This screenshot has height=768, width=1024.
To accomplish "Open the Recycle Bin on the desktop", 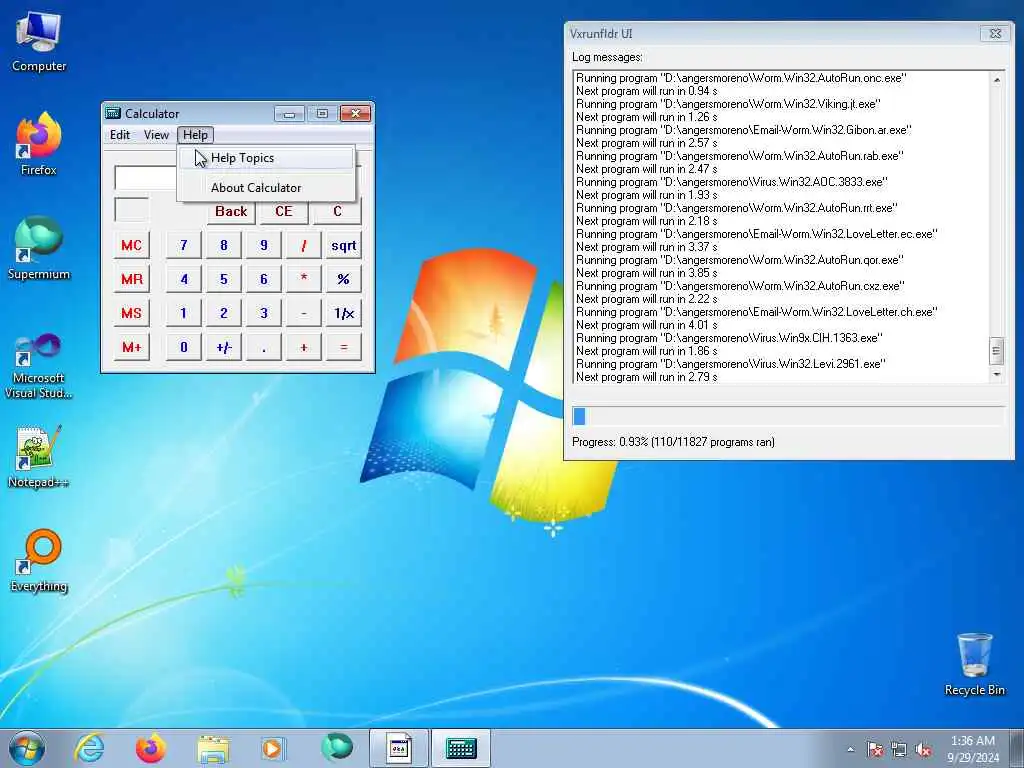I will click(974, 664).
